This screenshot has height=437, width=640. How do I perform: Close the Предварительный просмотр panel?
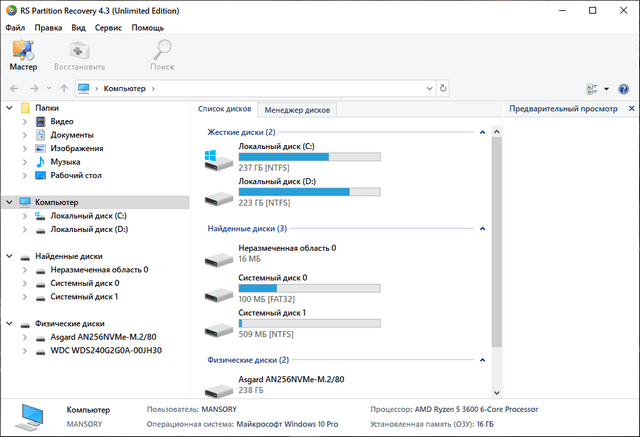(630, 108)
